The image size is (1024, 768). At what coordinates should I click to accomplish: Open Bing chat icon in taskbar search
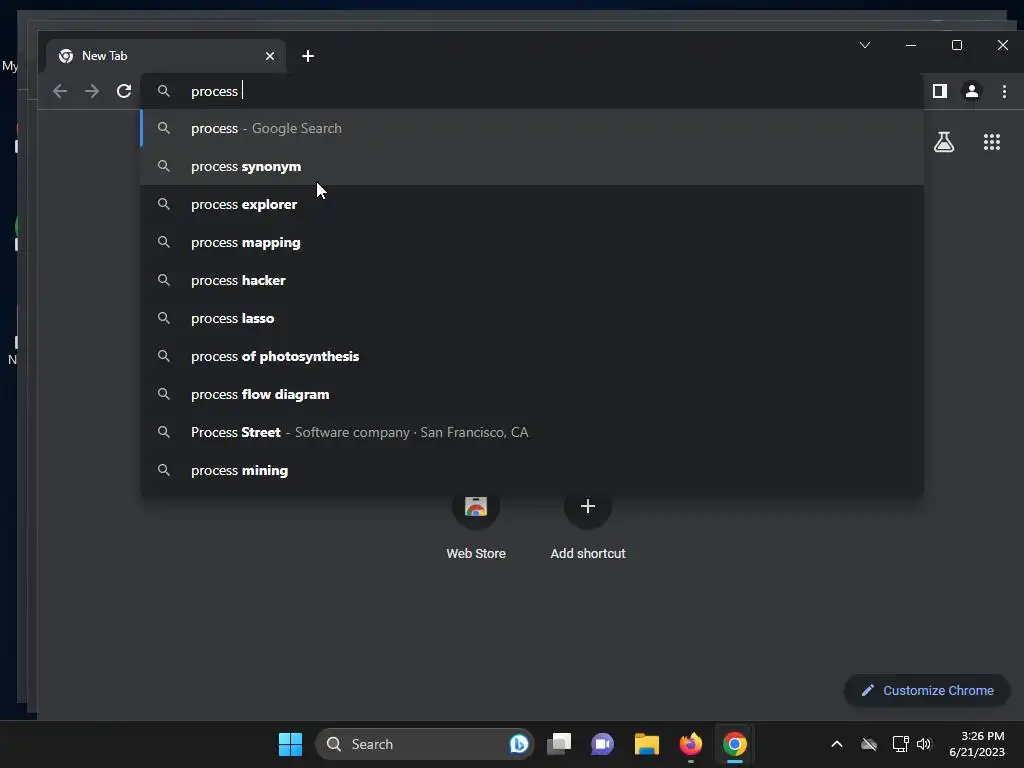tap(519, 744)
